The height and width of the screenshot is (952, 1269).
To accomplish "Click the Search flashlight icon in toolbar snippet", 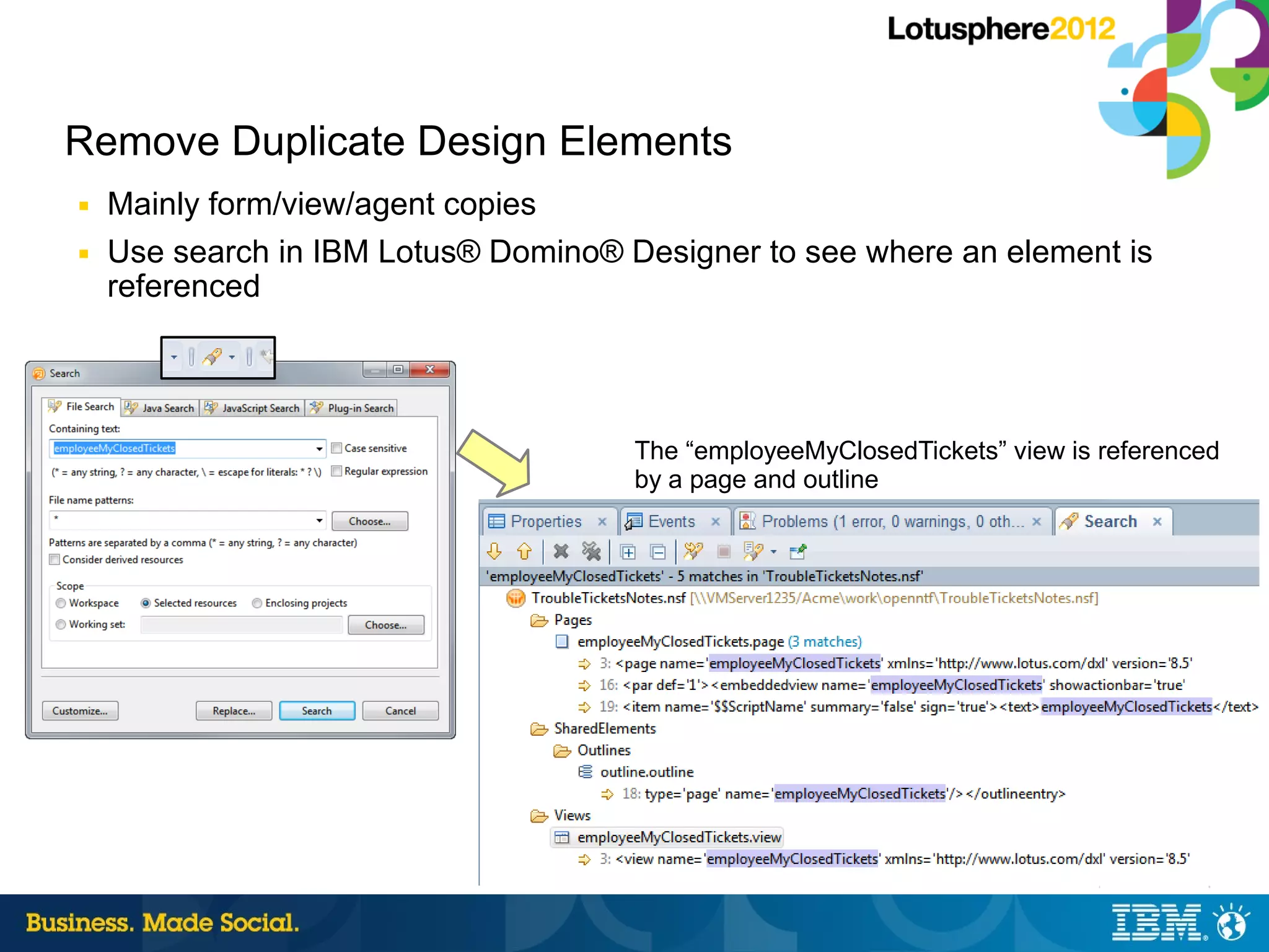I will coord(213,356).
